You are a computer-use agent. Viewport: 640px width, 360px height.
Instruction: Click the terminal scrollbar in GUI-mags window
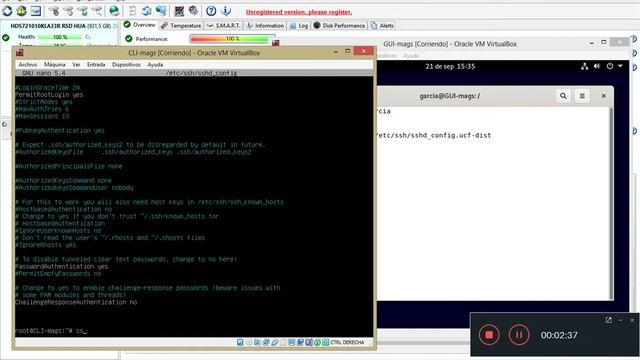pyautogui.click(x=611, y=203)
